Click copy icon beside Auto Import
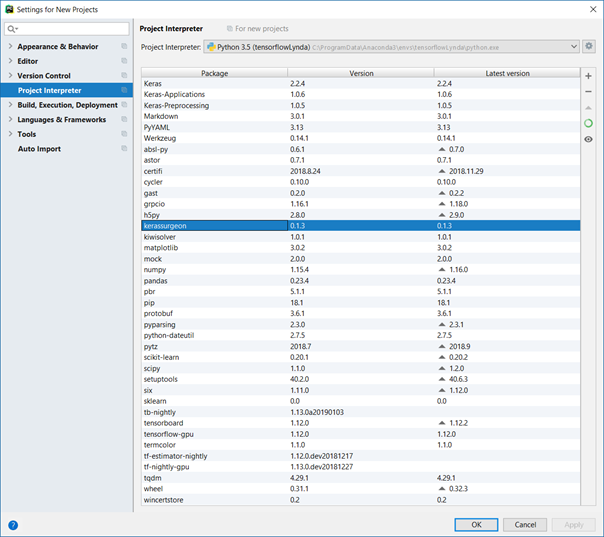 pyautogui.click(x=124, y=149)
